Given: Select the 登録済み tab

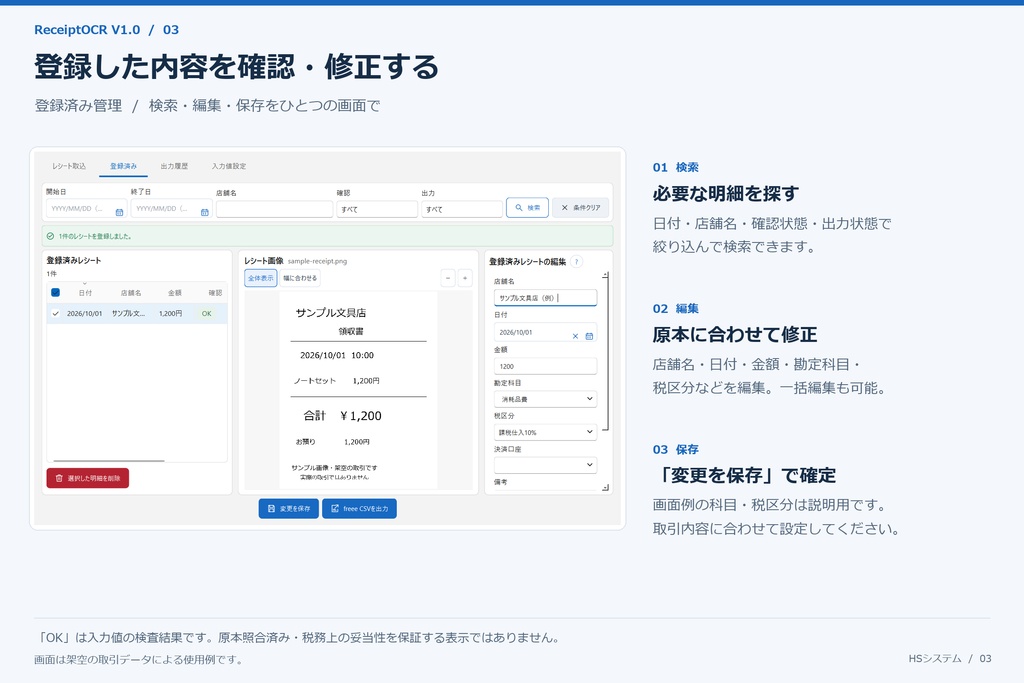Looking at the screenshot, I should click(123, 166).
